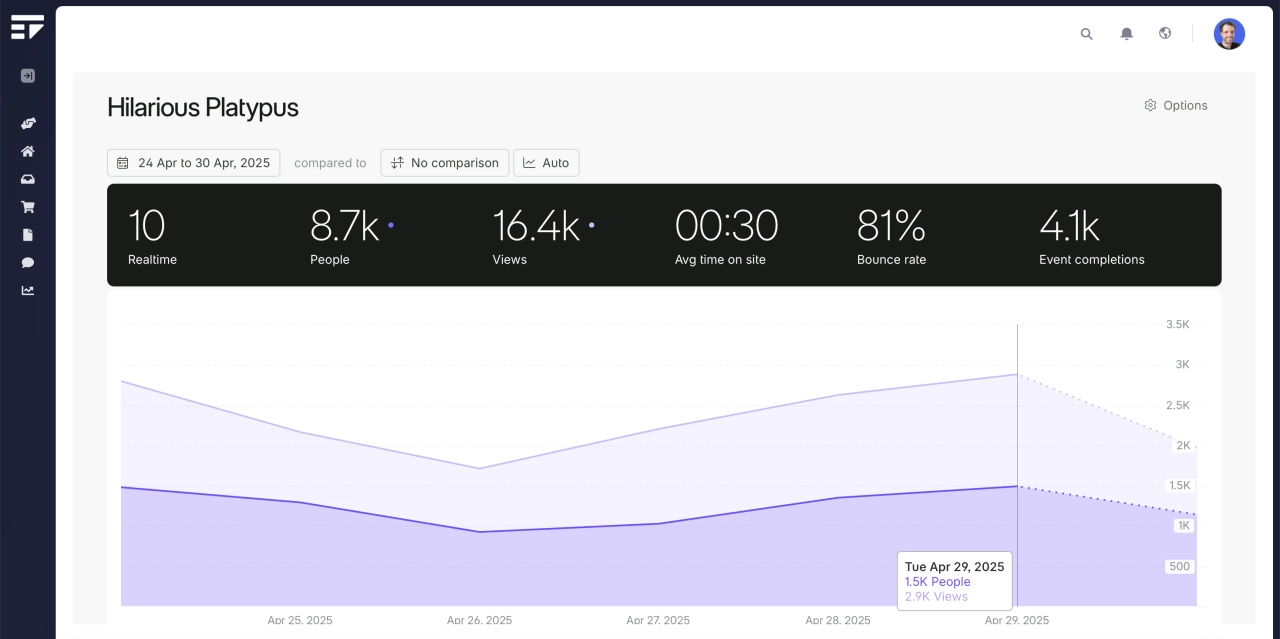Open the user profile avatar

[1229, 34]
